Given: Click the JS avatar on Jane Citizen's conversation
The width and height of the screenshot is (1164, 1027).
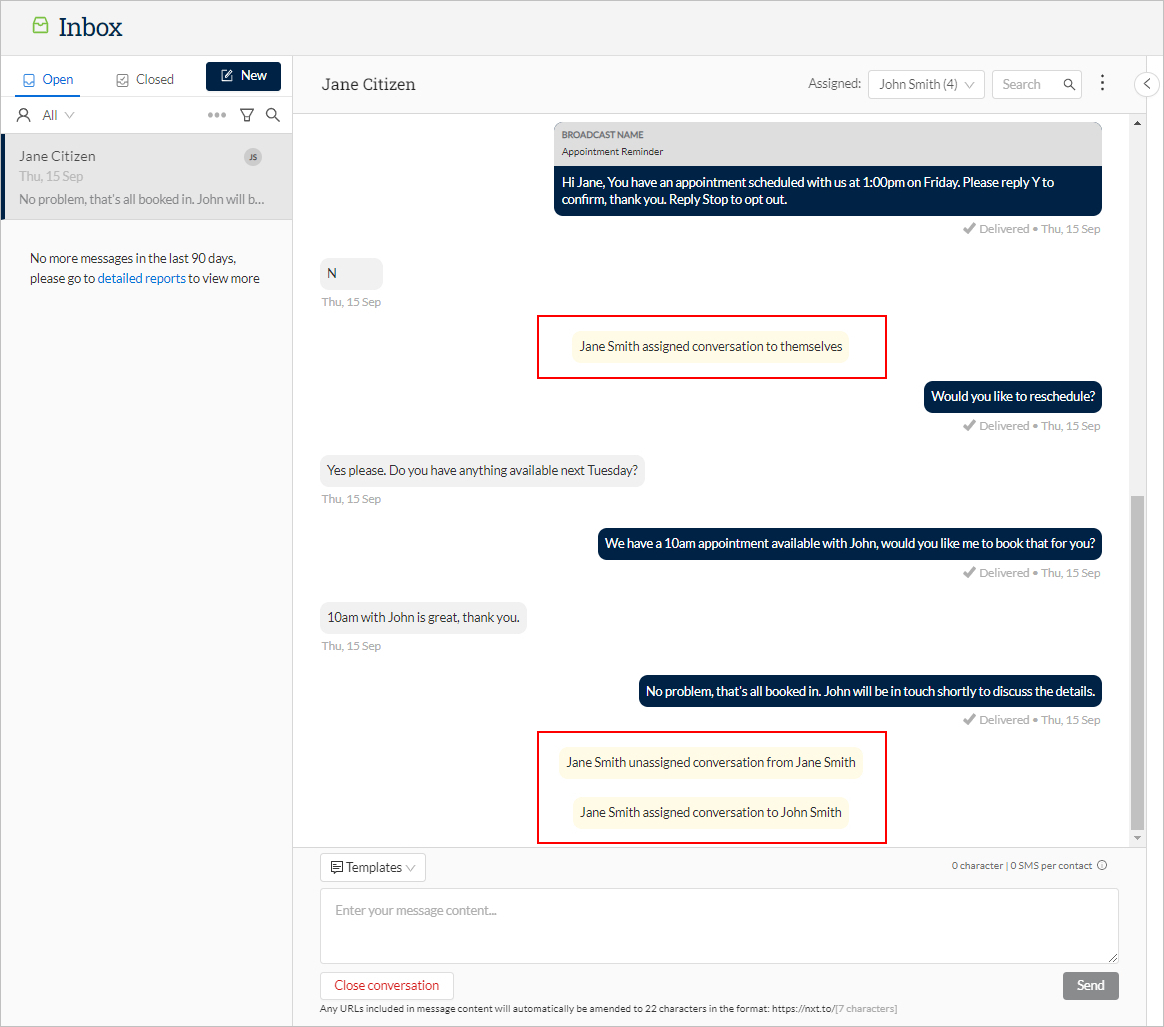Looking at the screenshot, I should click(253, 156).
